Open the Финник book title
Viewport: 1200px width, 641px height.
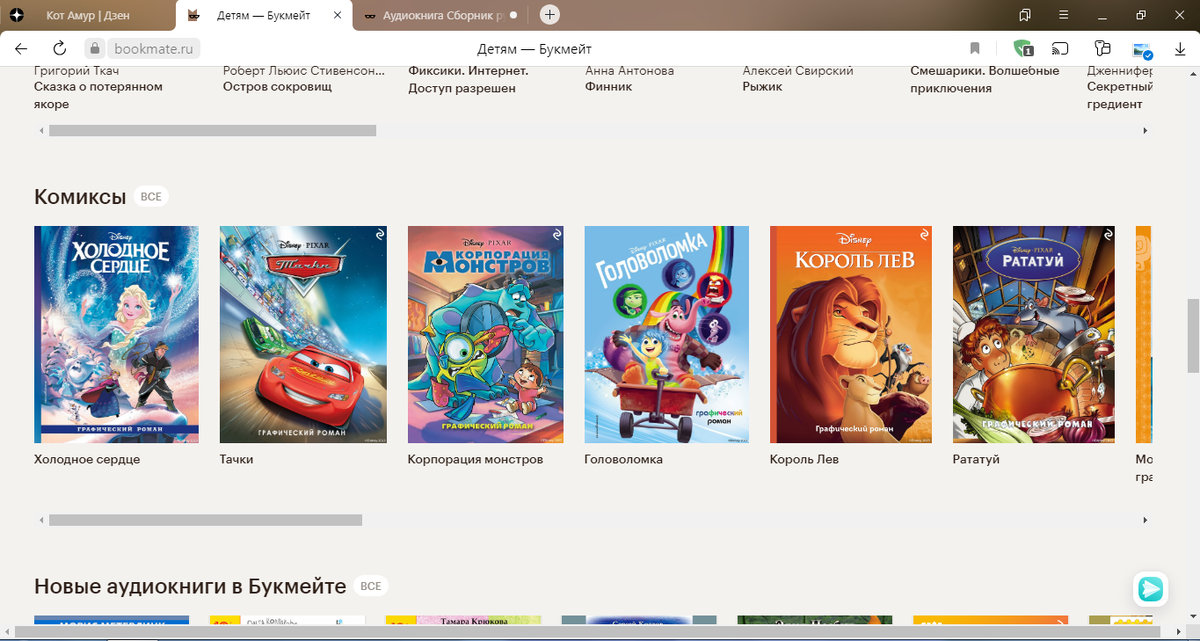[x=608, y=87]
